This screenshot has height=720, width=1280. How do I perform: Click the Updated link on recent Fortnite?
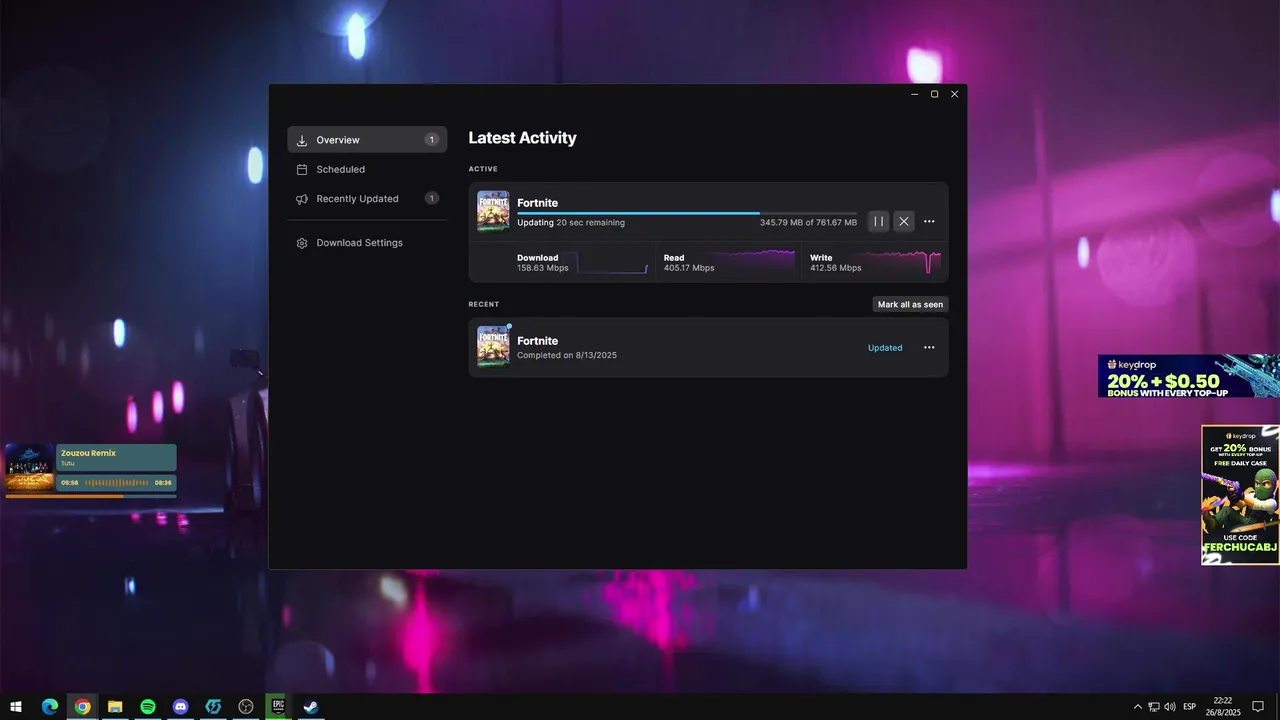[x=885, y=348]
